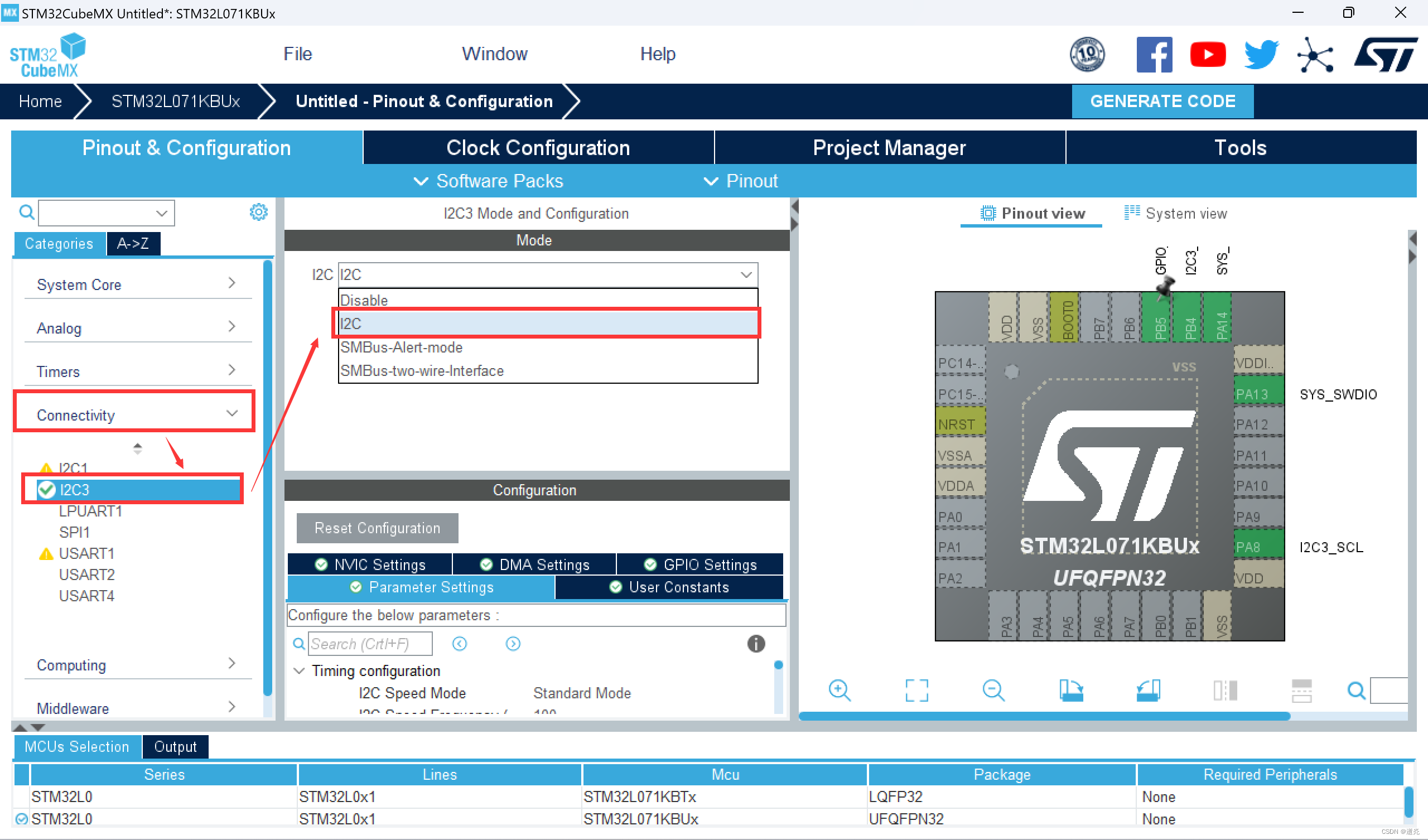The image size is (1428, 840).
Task: Open the DMA Settings tab
Action: pos(534,564)
